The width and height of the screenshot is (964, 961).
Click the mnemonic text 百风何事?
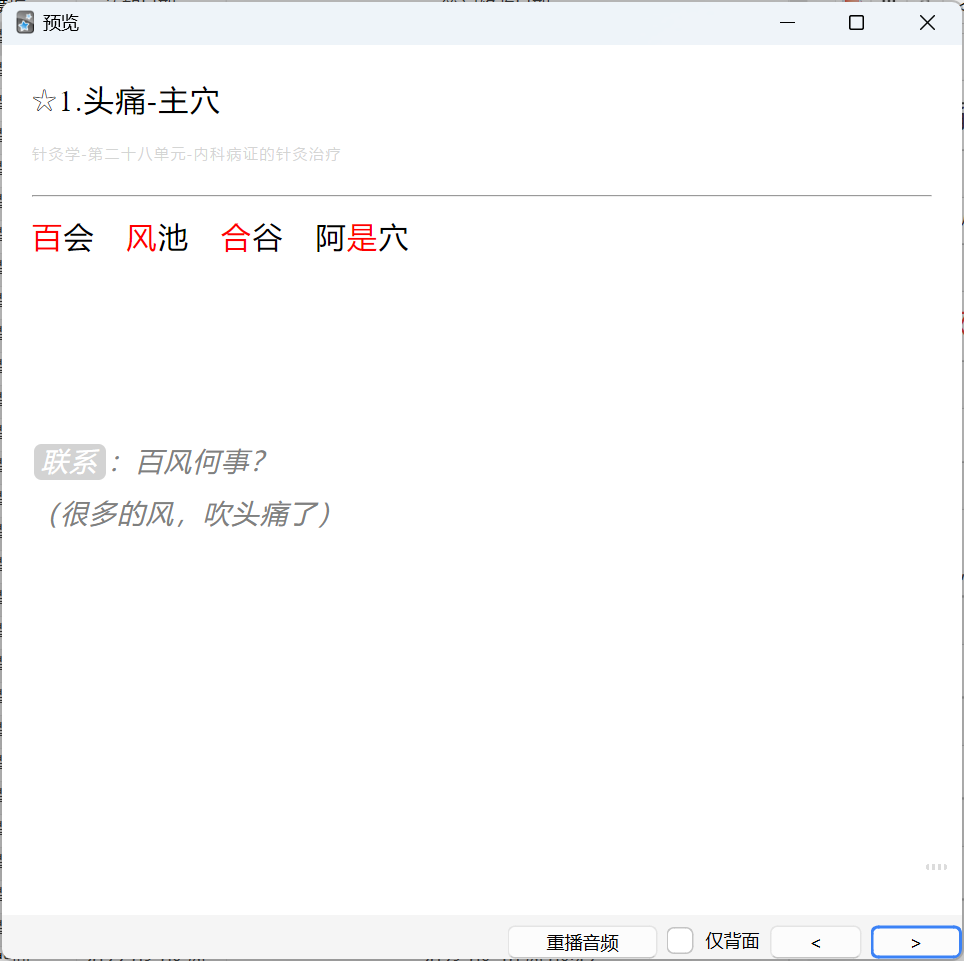[200, 462]
